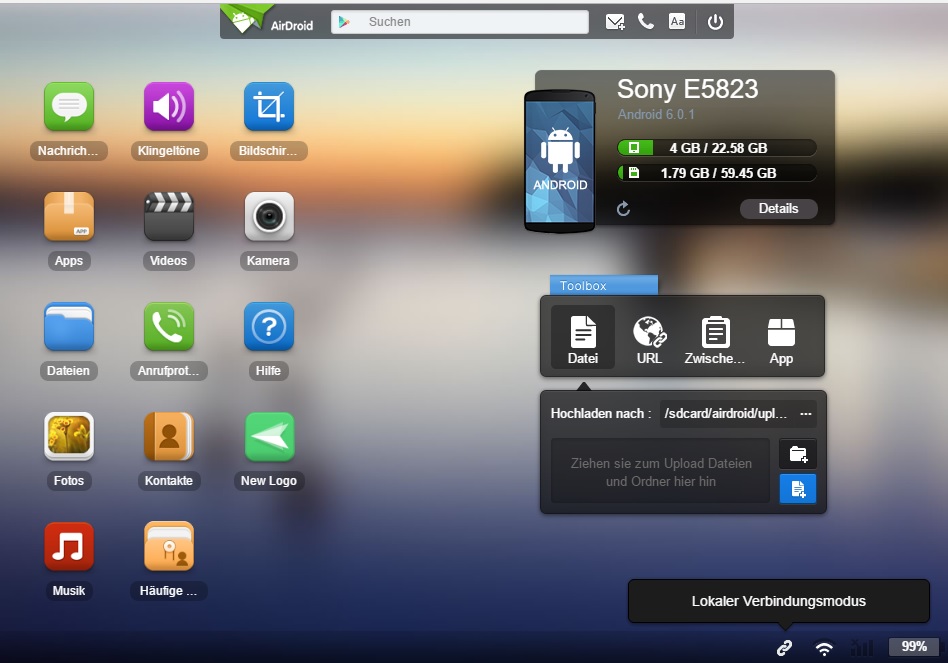
Task: Click the power sign-out icon
Action: point(715,22)
